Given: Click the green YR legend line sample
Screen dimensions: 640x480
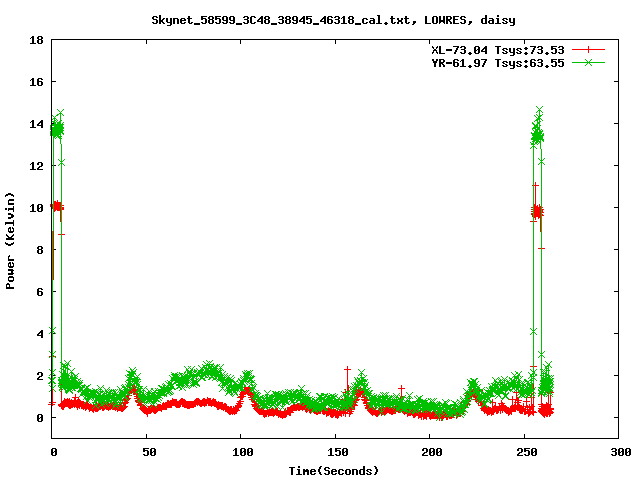Looking at the screenshot, I should [588, 62].
